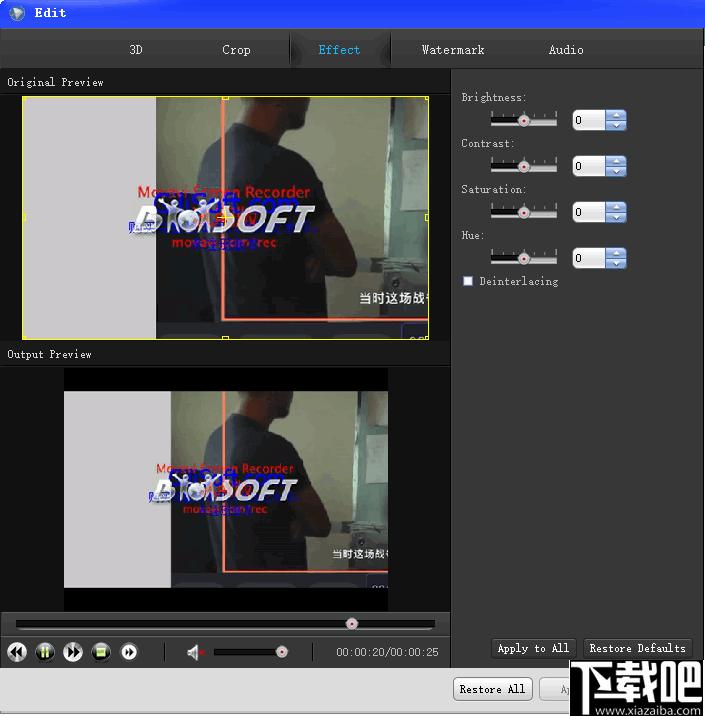Increase Brightness value with up arrow
Image resolution: width=705 pixels, height=716 pixels.
pos(616,115)
